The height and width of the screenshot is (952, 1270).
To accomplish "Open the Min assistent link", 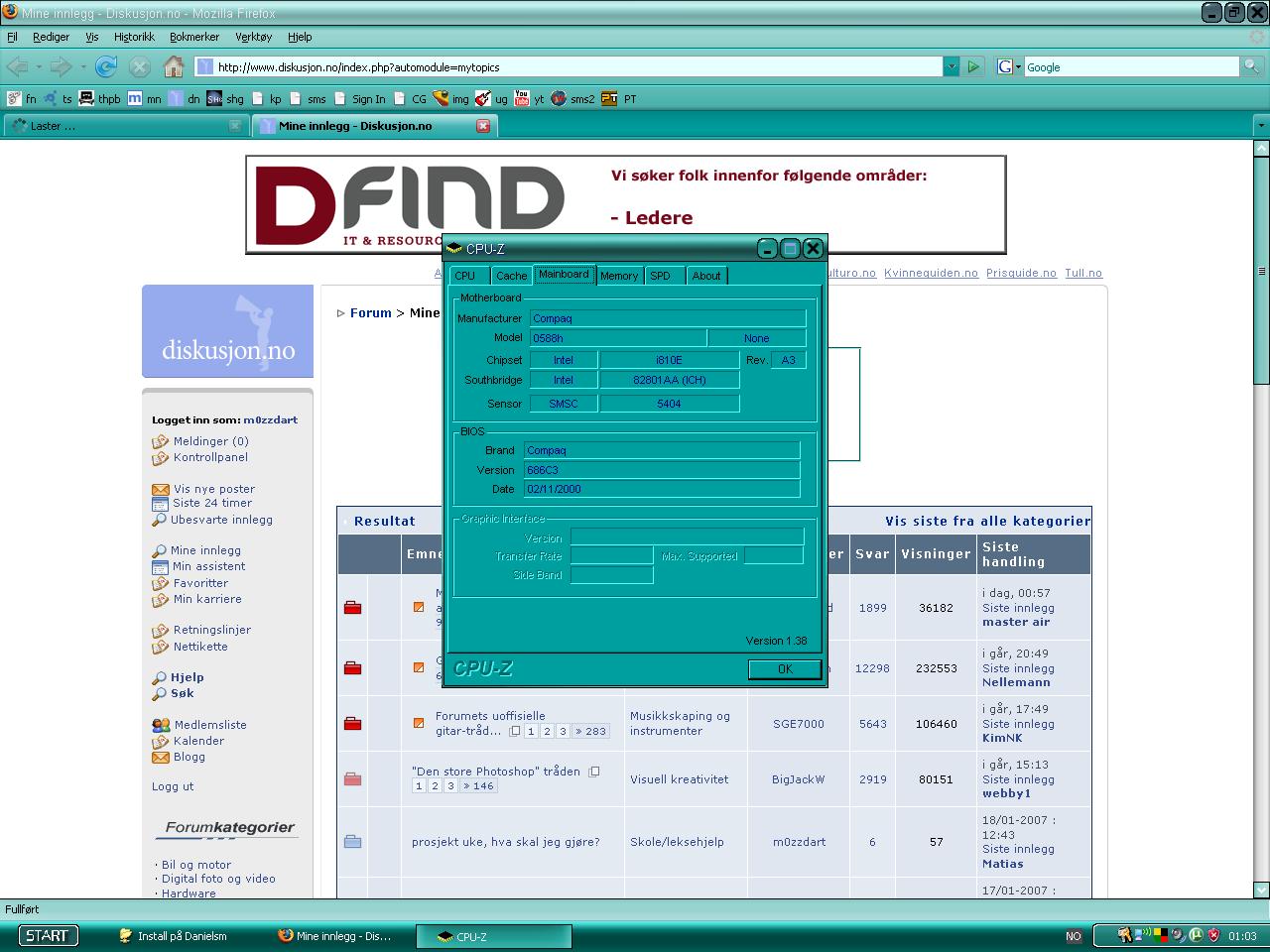I will click(209, 566).
